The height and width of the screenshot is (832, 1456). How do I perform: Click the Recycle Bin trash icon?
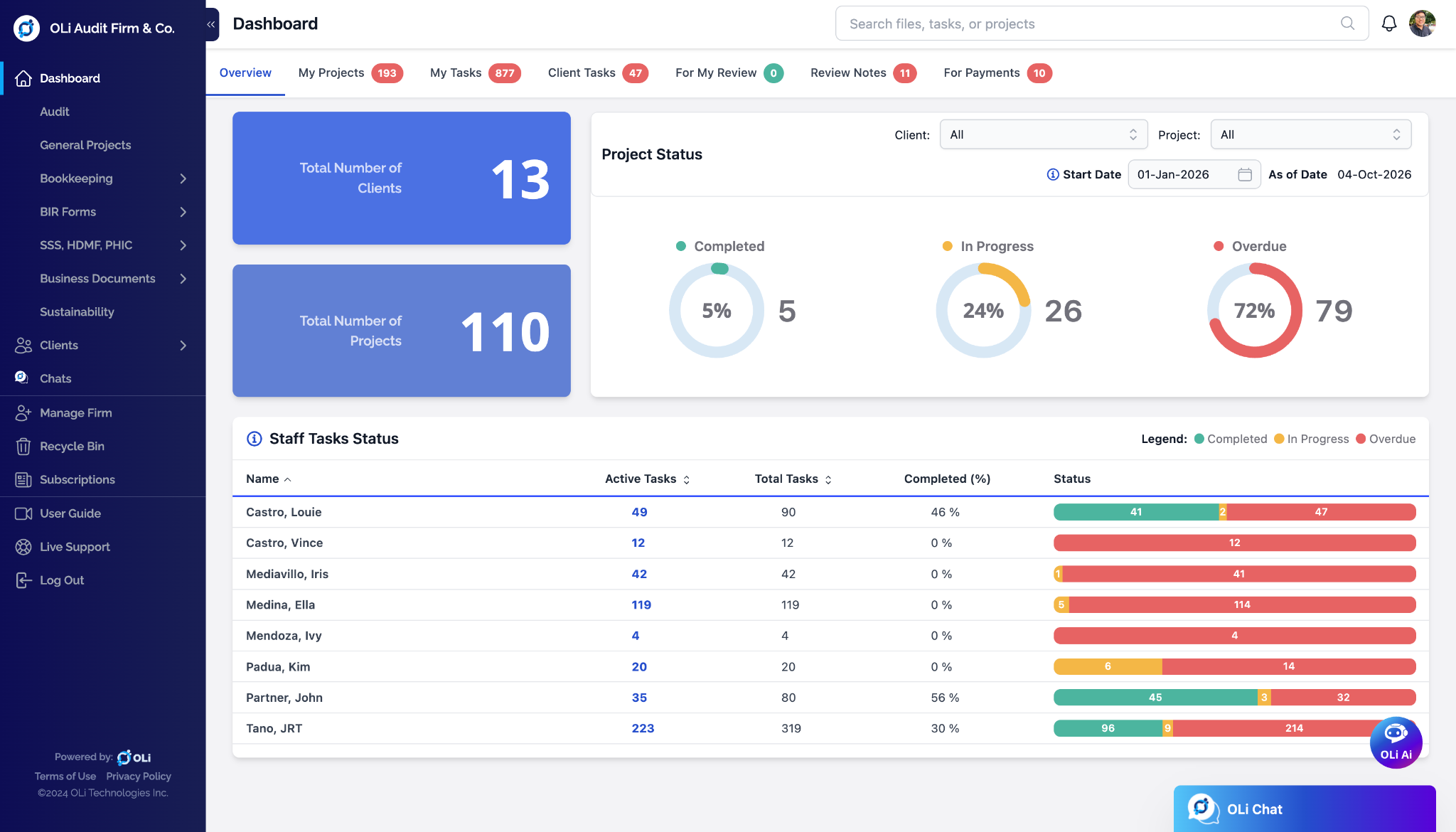pos(23,446)
